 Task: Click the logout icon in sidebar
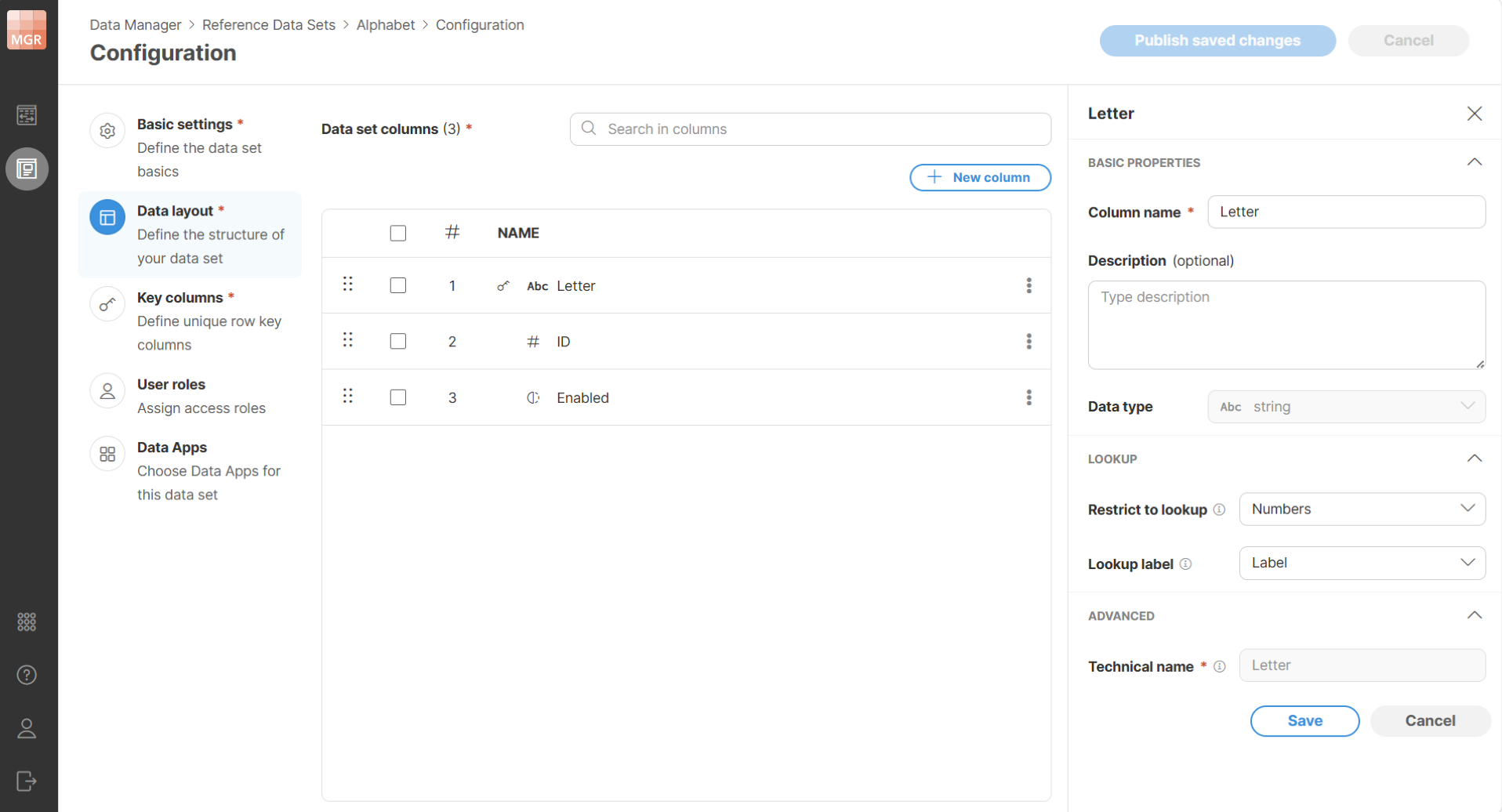pos(27,781)
